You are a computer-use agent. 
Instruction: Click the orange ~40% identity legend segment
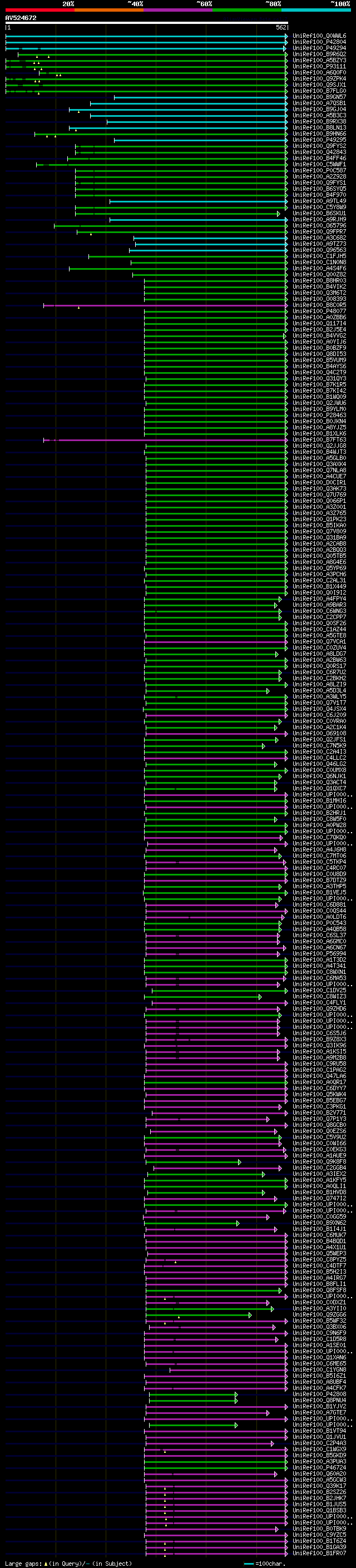coord(109,10)
